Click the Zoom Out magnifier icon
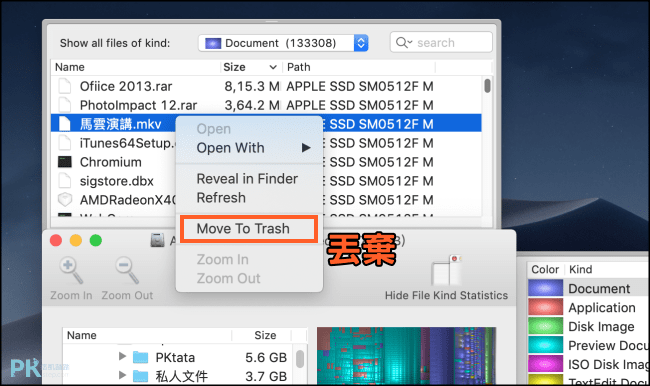The image size is (650, 386). pyautogui.click(x=127, y=270)
